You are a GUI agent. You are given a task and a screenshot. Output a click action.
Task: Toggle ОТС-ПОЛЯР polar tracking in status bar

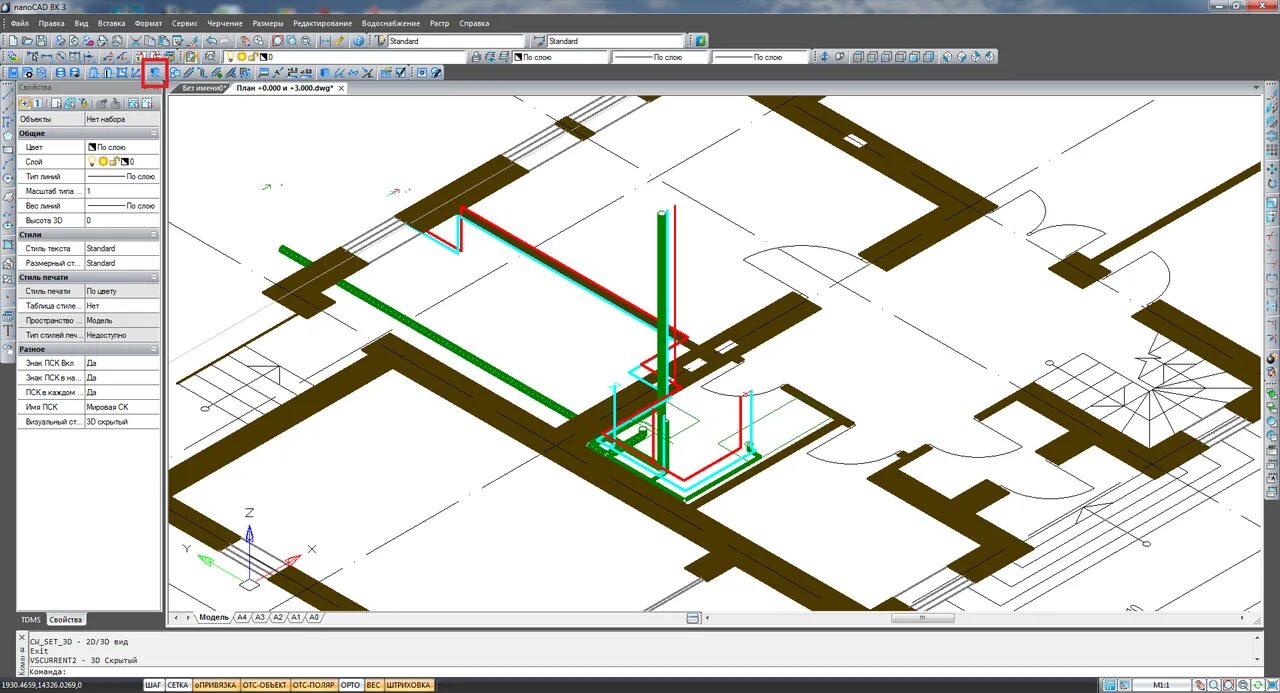tap(314, 685)
